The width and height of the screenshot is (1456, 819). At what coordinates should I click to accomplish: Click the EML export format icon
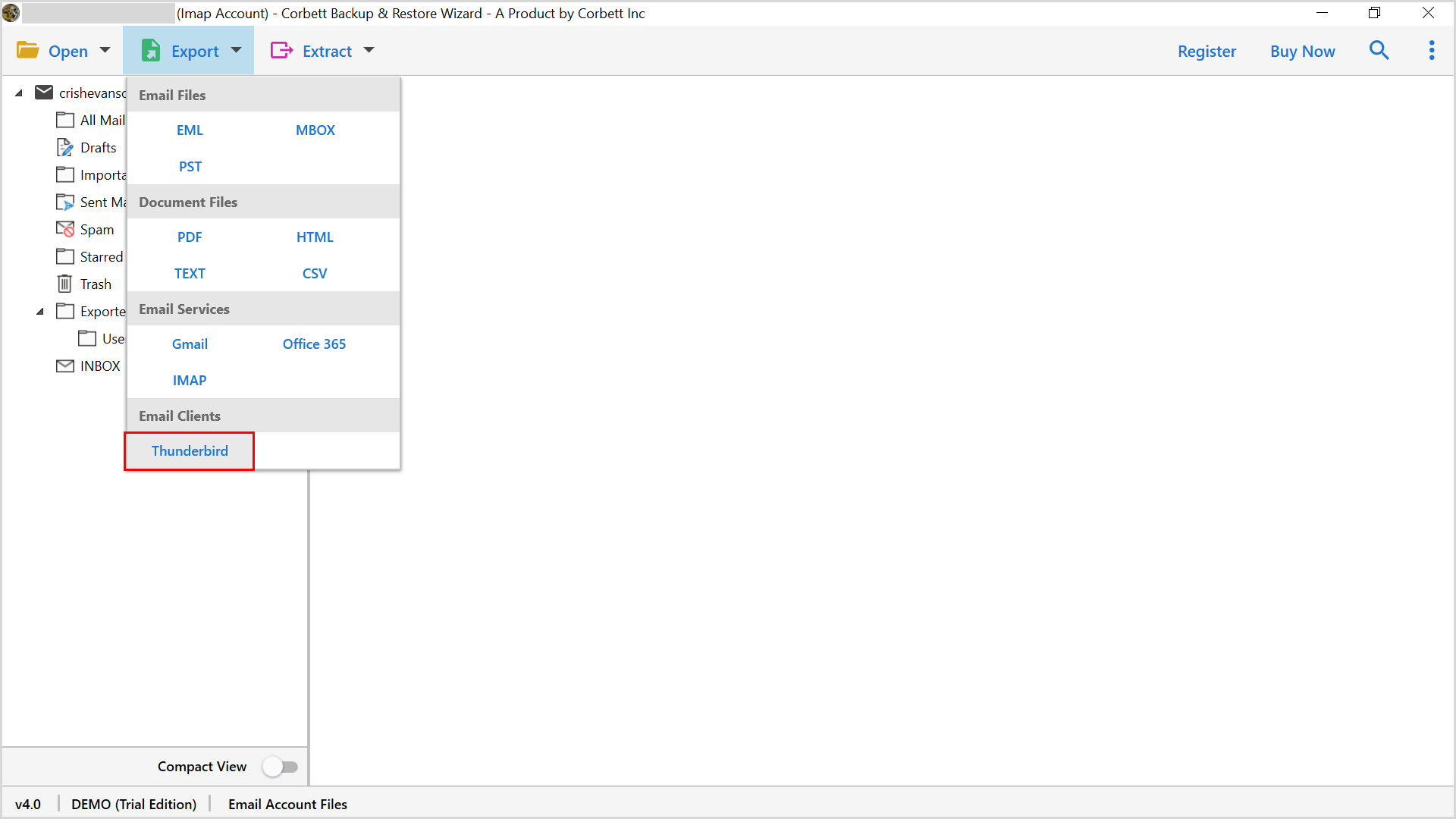pos(190,129)
